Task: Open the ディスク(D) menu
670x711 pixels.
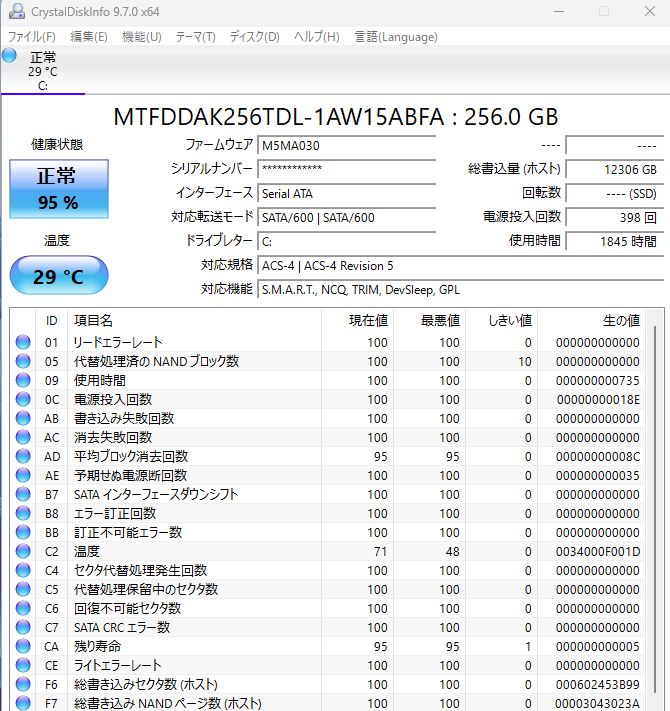Action: [255, 37]
